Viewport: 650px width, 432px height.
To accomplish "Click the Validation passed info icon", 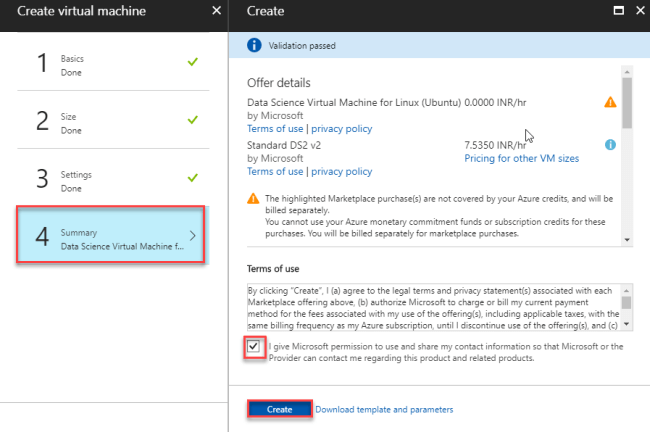I will pos(254,45).
